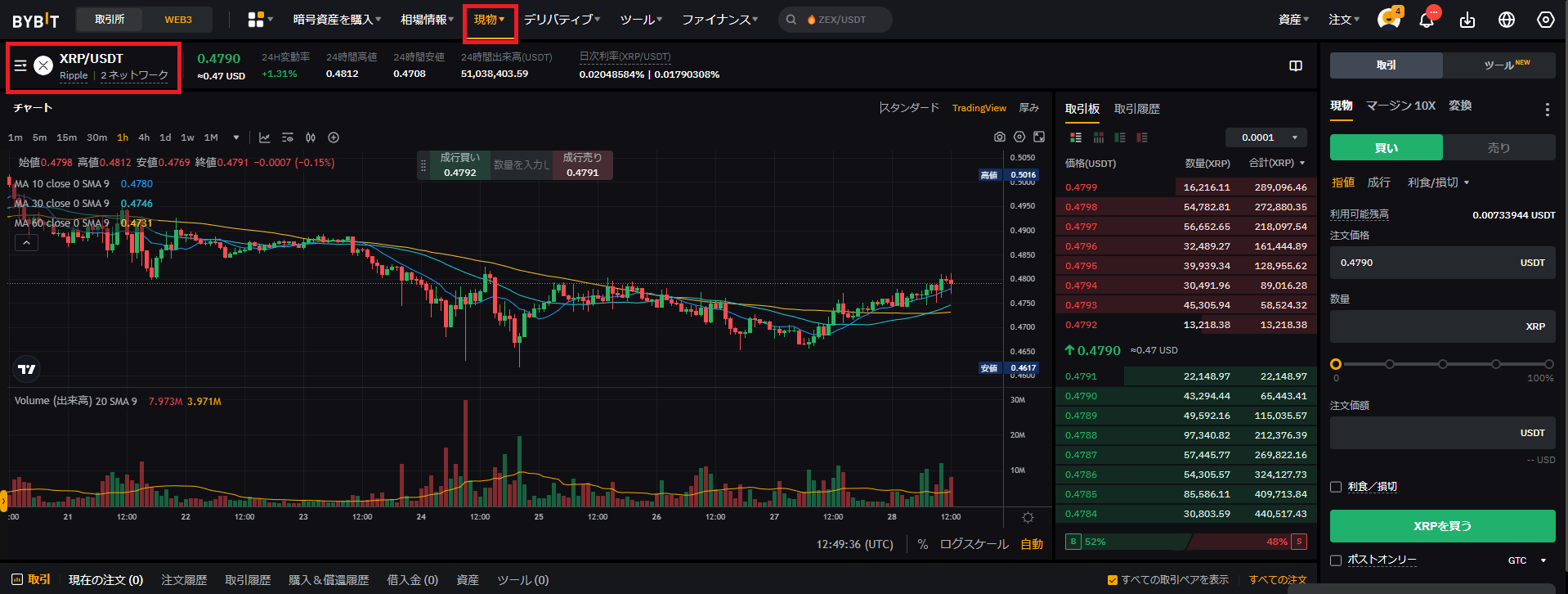Switch to 売り sell side
1568x594 pixels.
click(x=1499, y=147)
